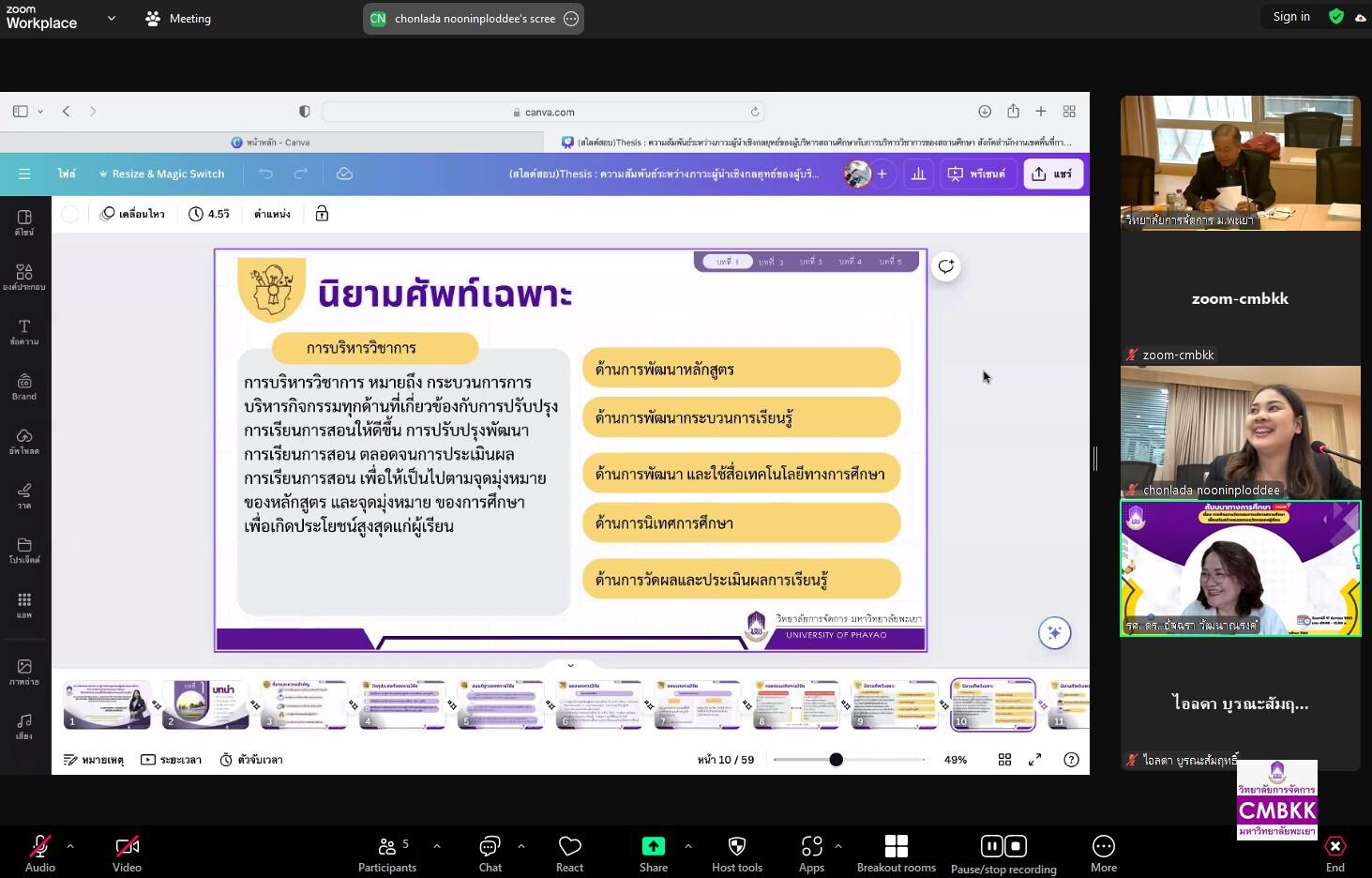Open the Canva help question icon
The width and height of the screenshot is (1372, 878).
click(1071, 760)
